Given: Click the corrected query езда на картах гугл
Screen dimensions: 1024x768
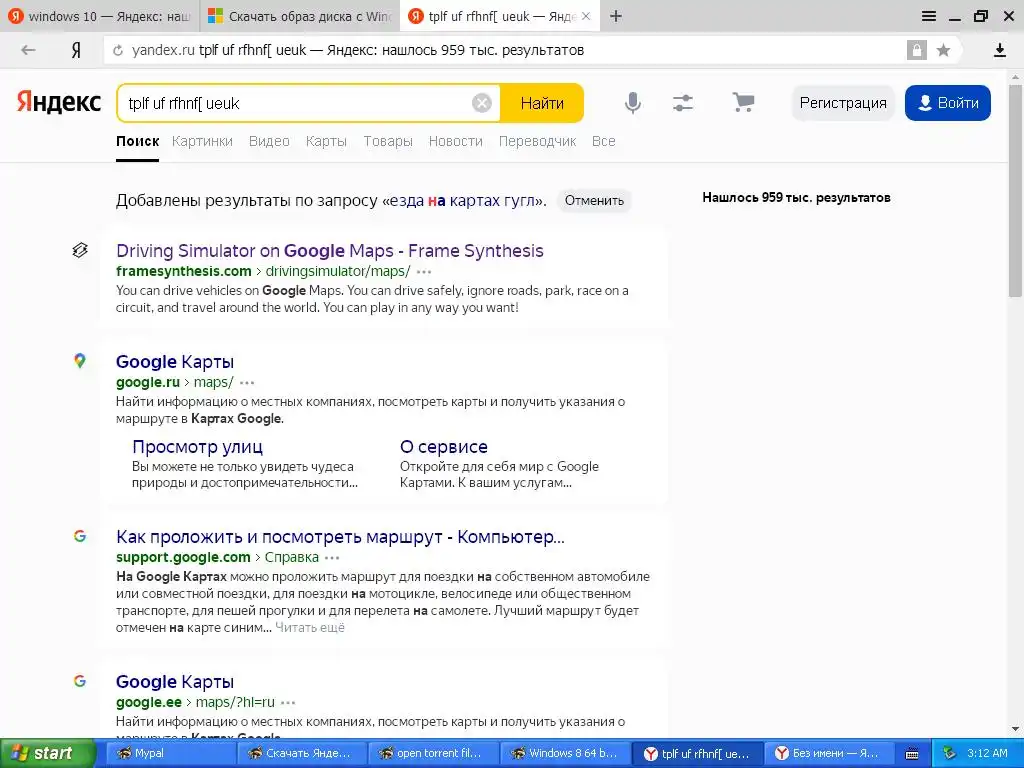Looking at the screenshot, I should [x=462, y=200].
